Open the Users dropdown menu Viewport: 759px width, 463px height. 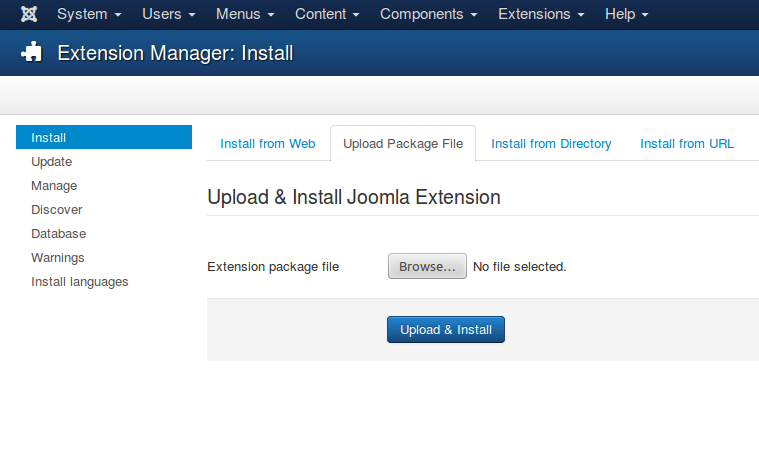[x=168, y=14]
